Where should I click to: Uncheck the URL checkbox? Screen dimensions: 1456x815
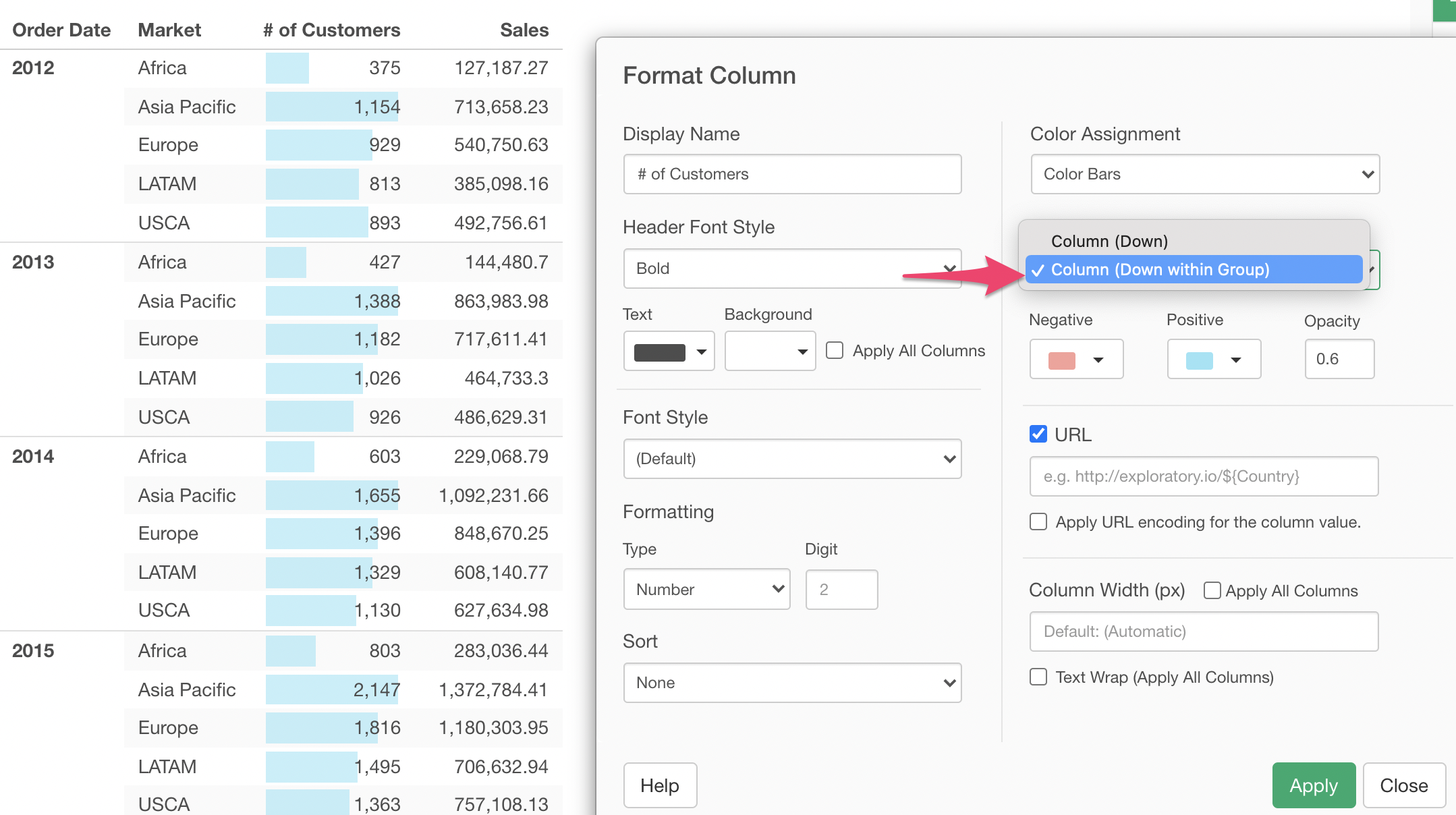pos(1038,434)
